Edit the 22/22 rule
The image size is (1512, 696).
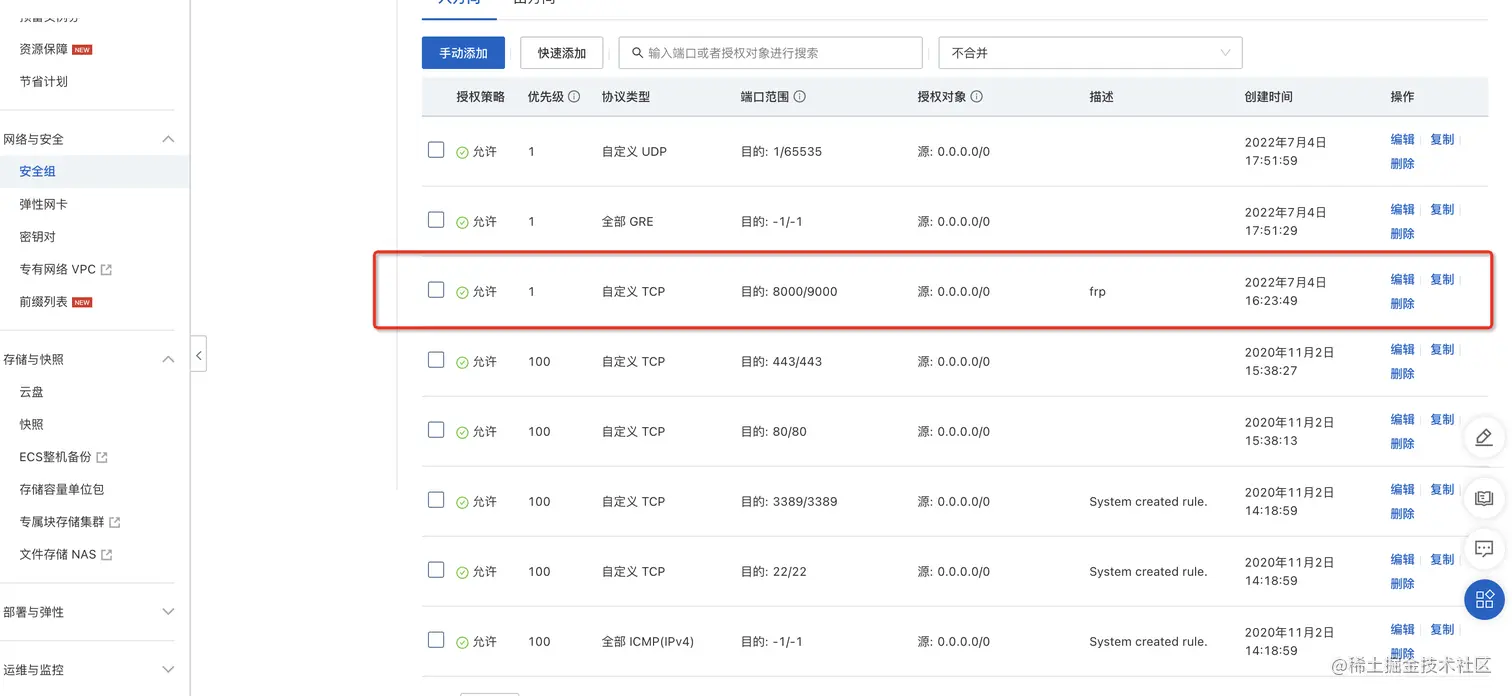coord(1403,560)
